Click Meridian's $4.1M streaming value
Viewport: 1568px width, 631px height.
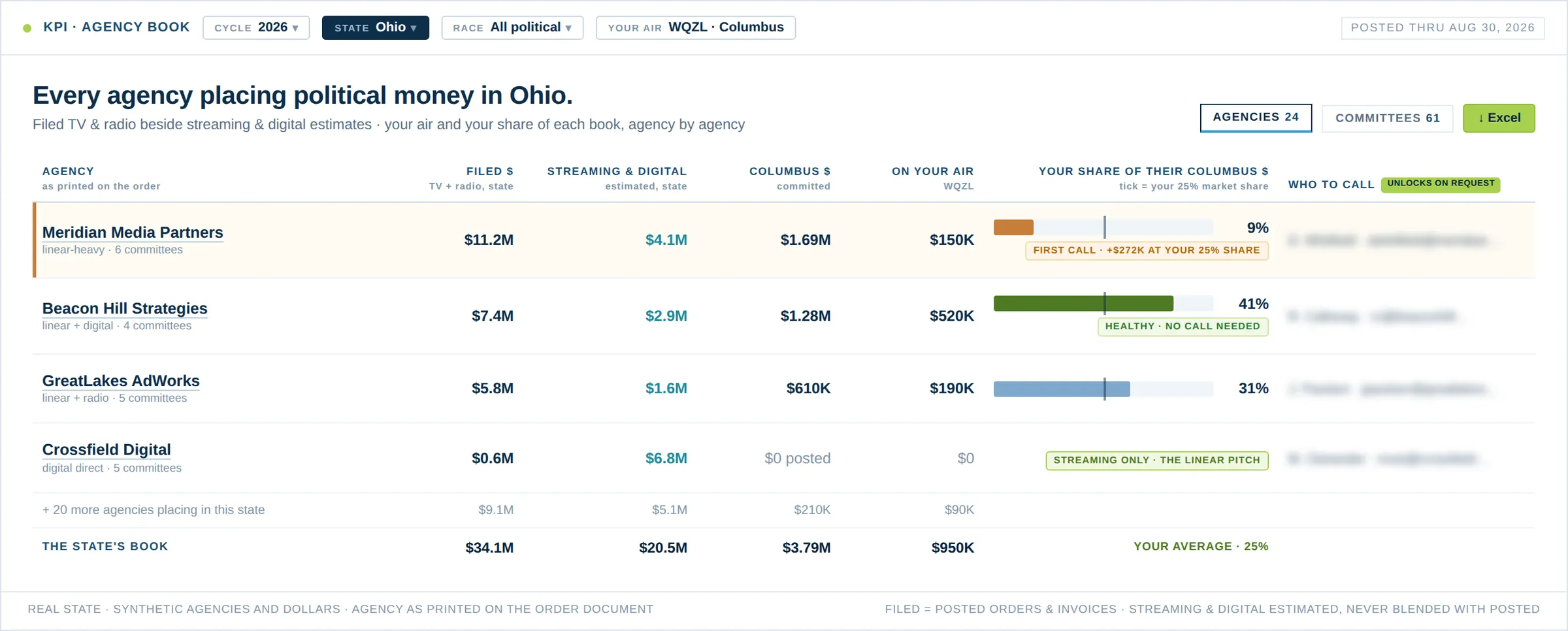[666, 240]
